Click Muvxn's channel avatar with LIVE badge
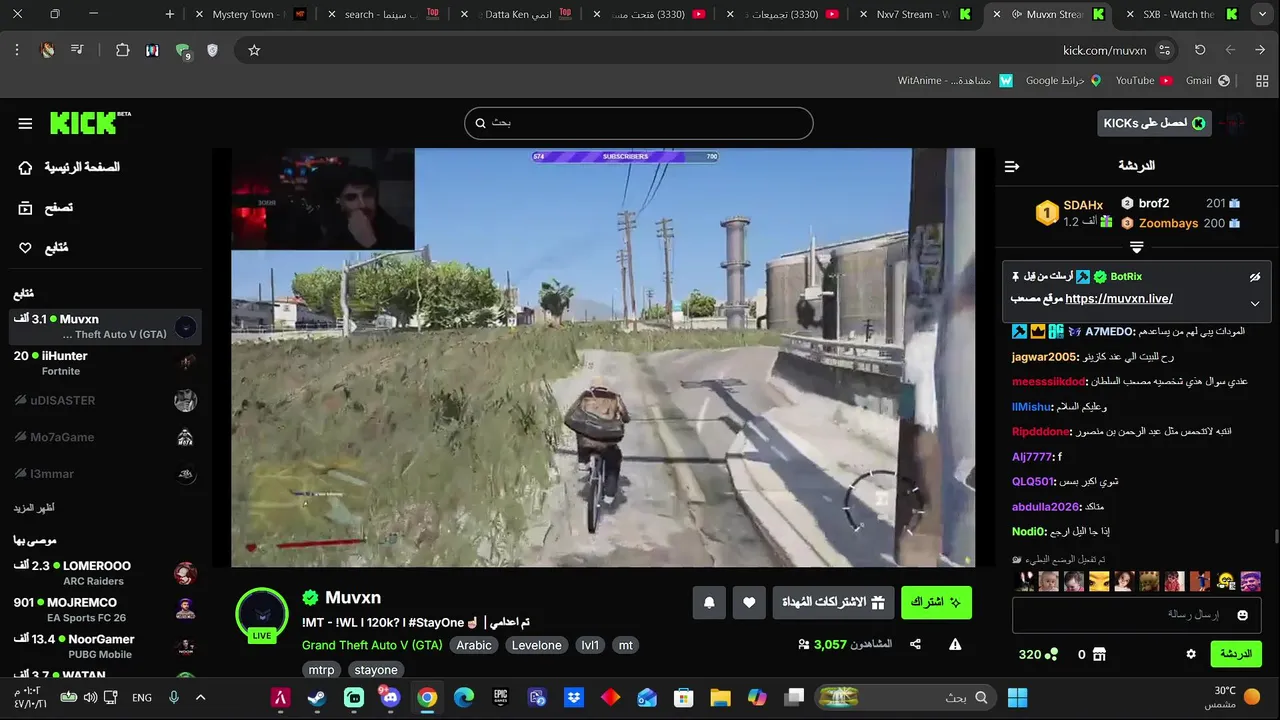 tap(261, 613)
